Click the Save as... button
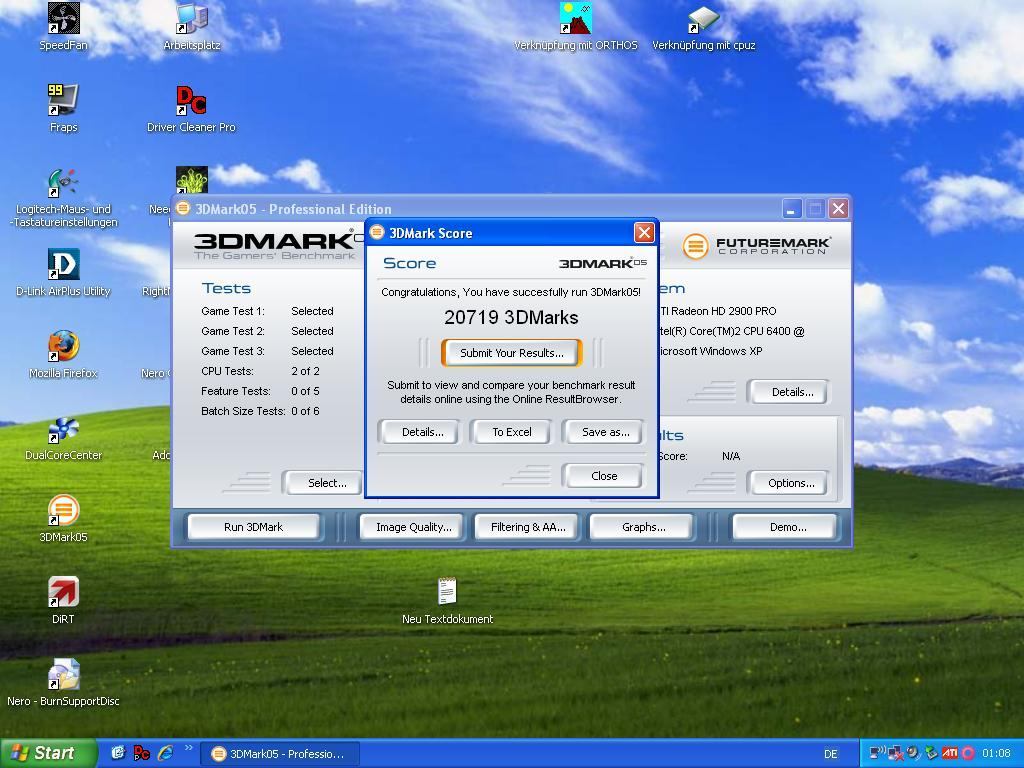 tap(605, 432)
